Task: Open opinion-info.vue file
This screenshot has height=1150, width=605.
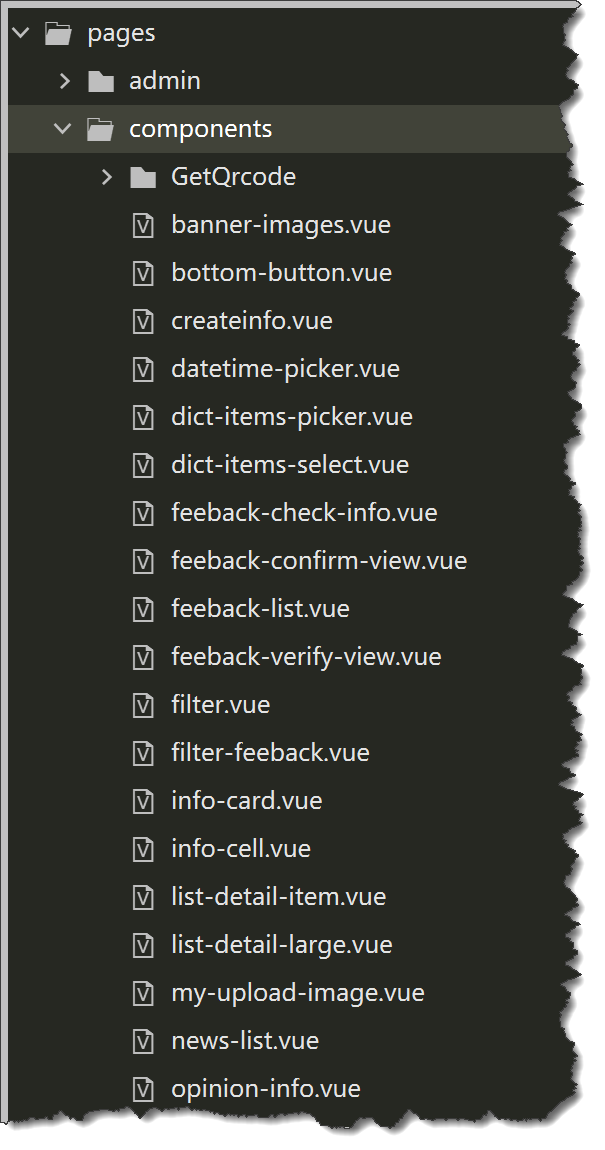Action: pyautogui.click(x=265, y=1088)
